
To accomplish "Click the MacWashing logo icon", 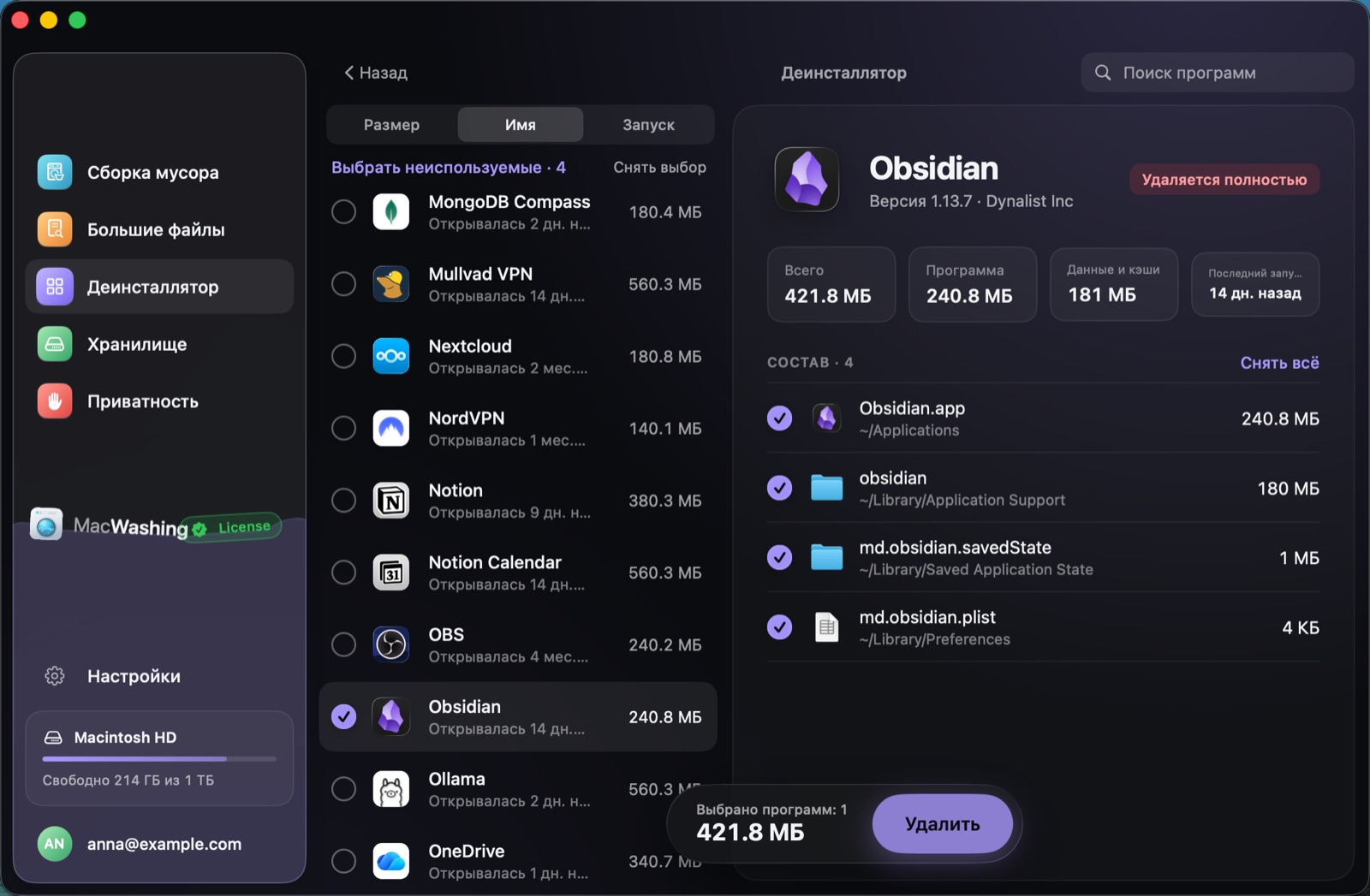I will click(46, 524).
